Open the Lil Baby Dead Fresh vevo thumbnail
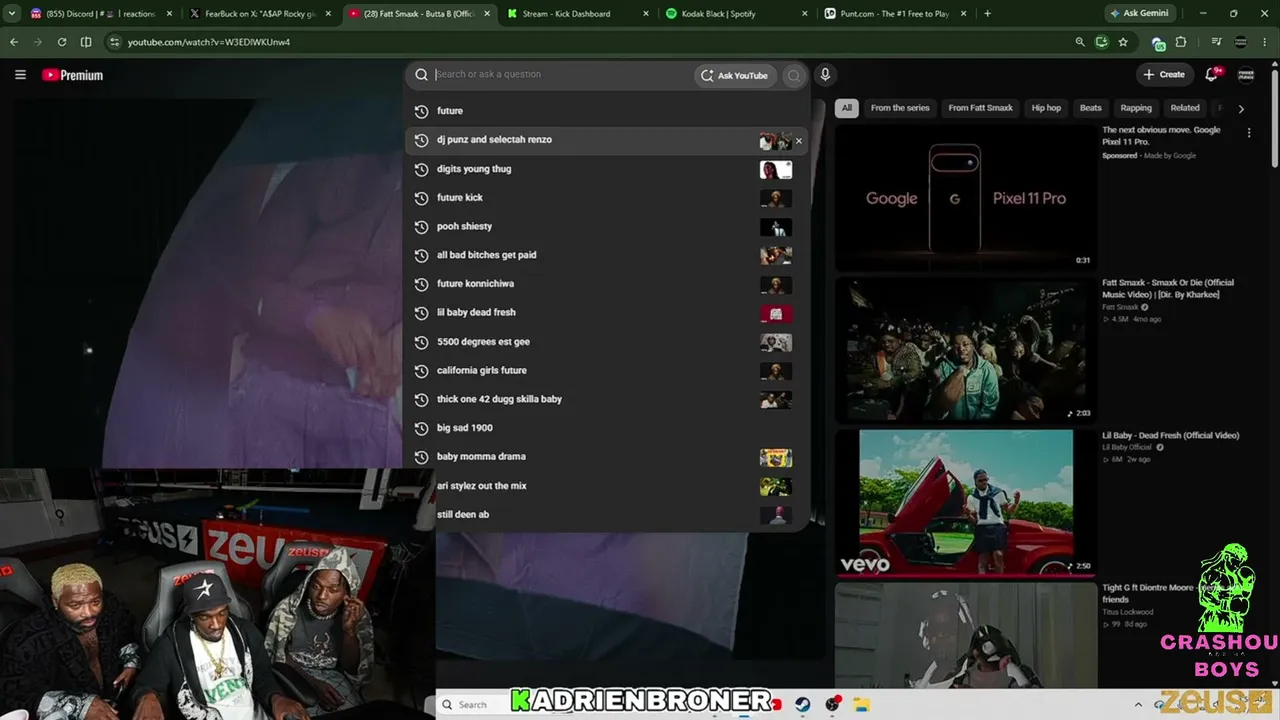Image resolution: width=1280 pixels, height=720 pixels. [965, 502]
